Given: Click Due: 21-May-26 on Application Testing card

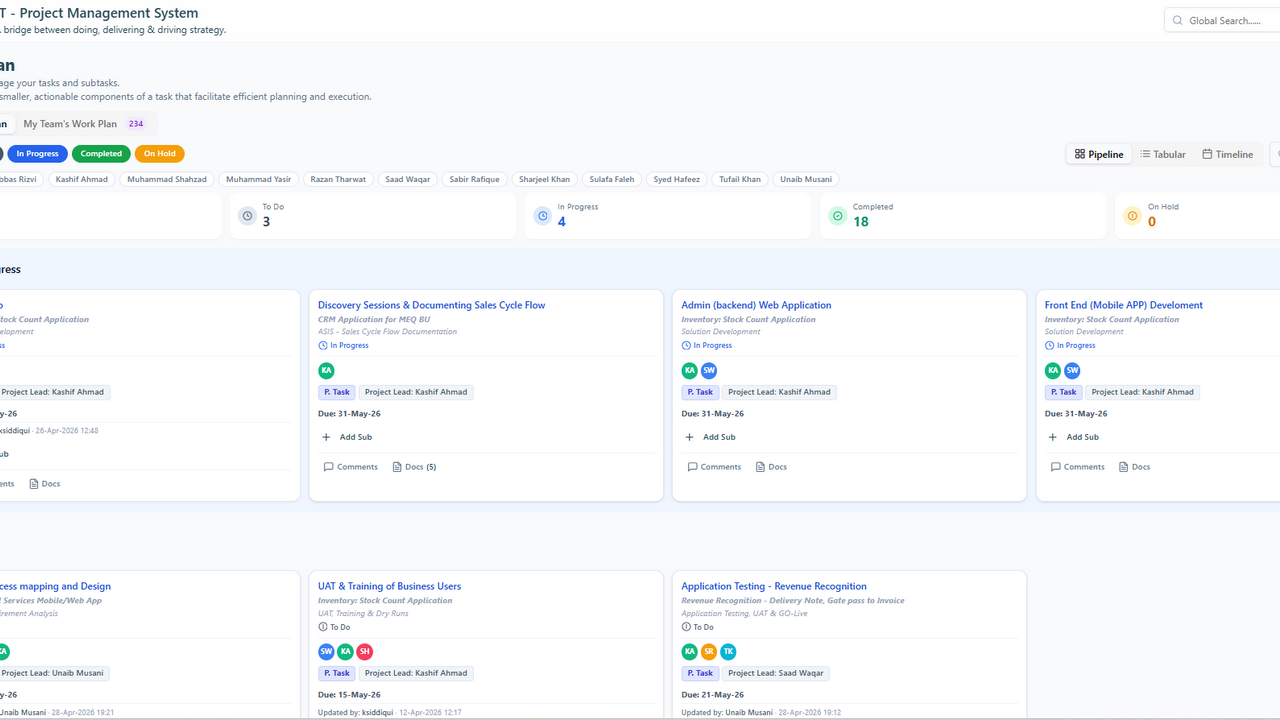Looking at the screenshot, I should tap(712, 694).
